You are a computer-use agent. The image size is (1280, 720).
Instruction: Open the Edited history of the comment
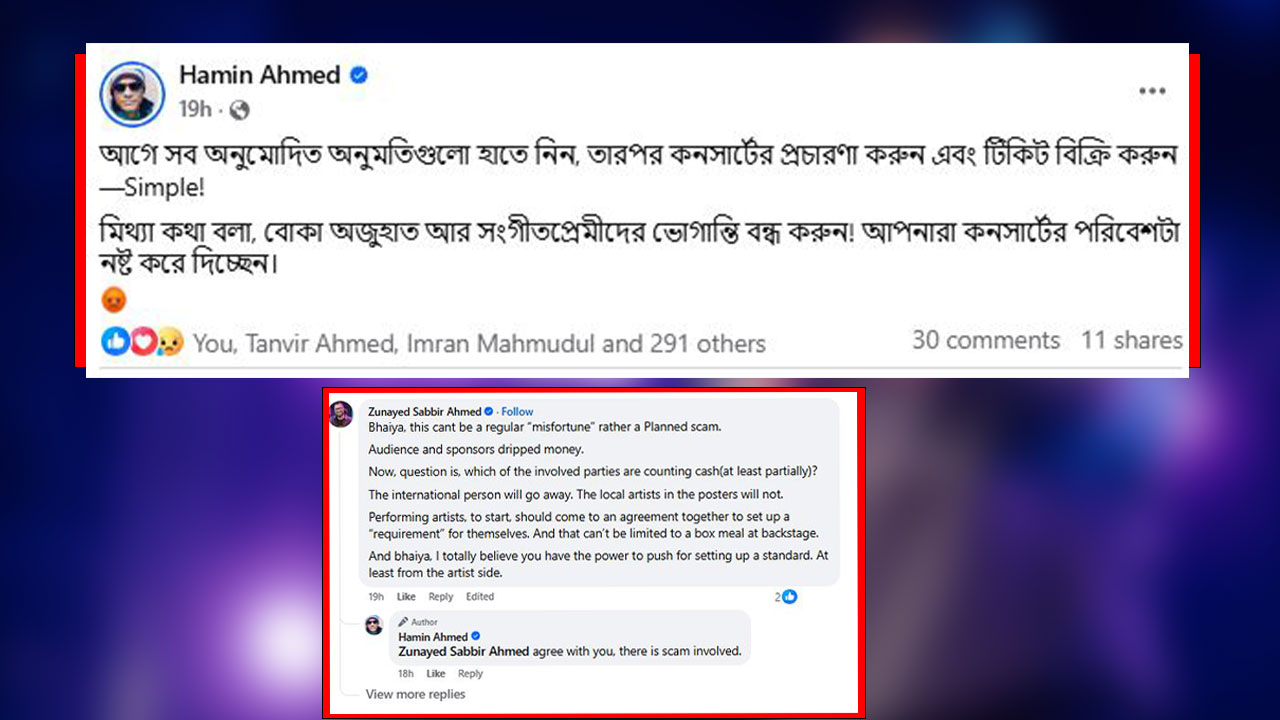(x=480, y=597)
